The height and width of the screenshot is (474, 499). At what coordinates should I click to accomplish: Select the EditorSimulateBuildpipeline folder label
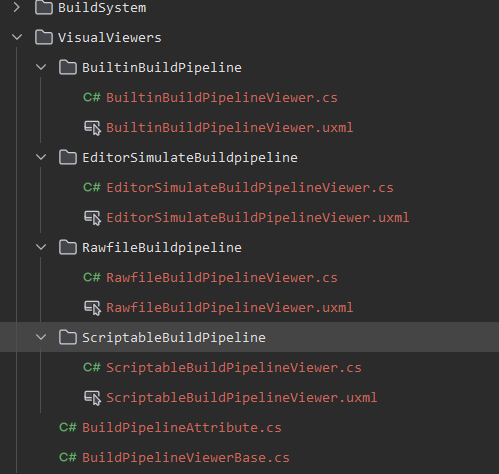pos(190,158)
